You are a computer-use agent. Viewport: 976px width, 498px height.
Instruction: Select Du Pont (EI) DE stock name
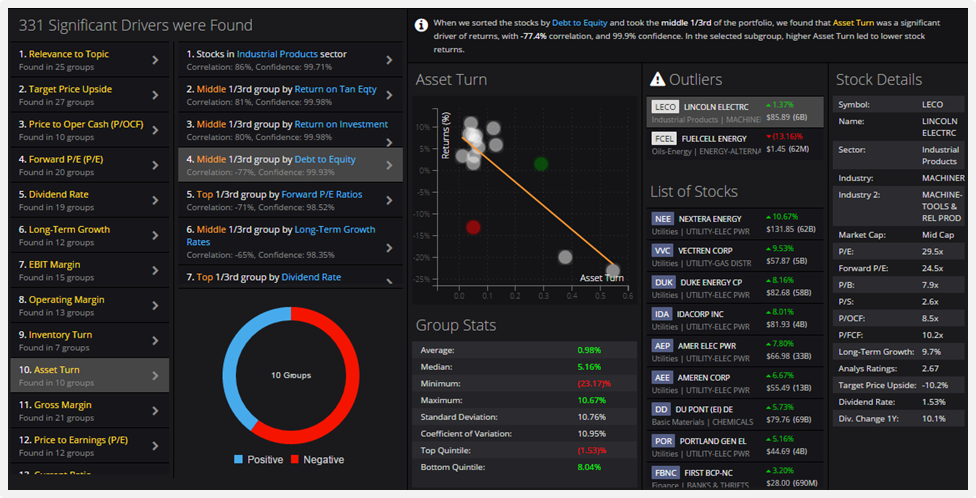(704, 410)
